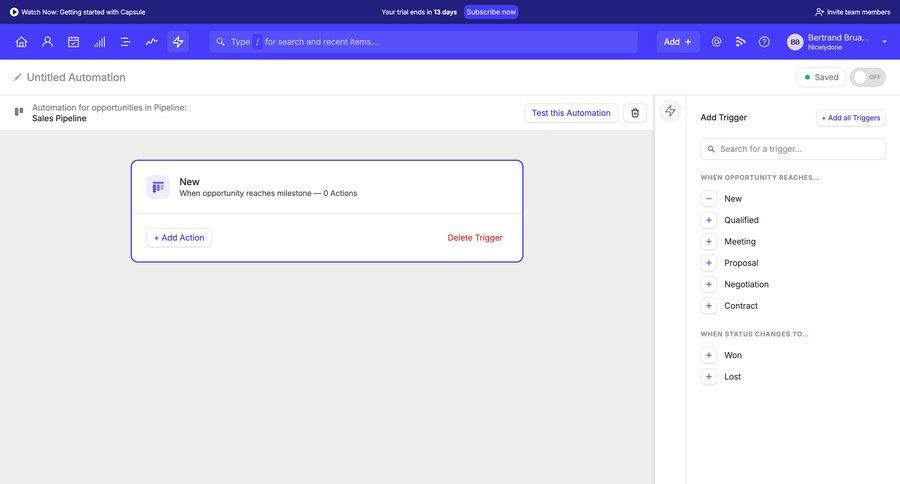The width and height of the screenshot is (900, 484).
Task: Click Subscribe now in trial banner
Action: (x=491, y=12)
